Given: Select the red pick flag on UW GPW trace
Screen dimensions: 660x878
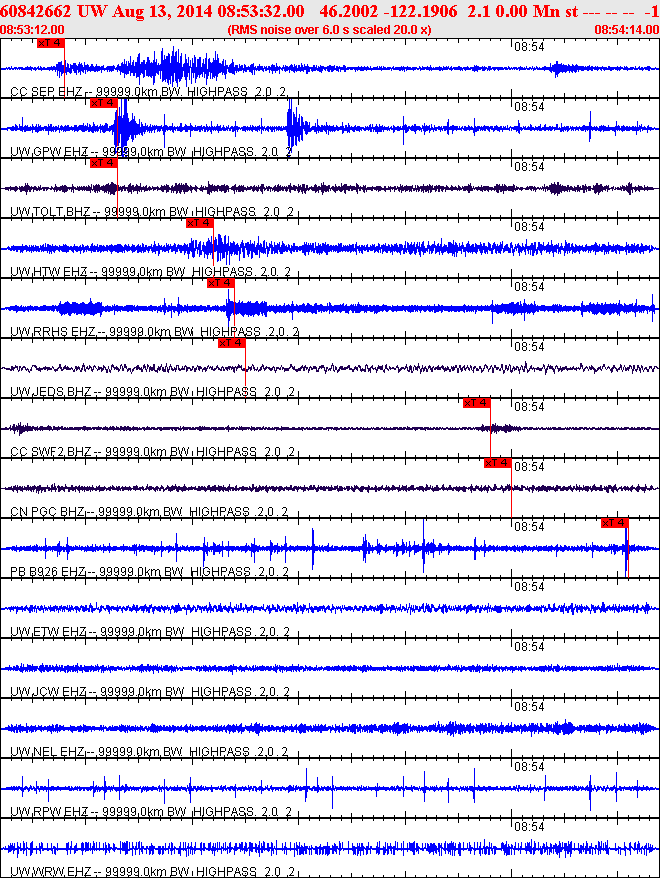Looking at the screenshot, I should [104, 103].
